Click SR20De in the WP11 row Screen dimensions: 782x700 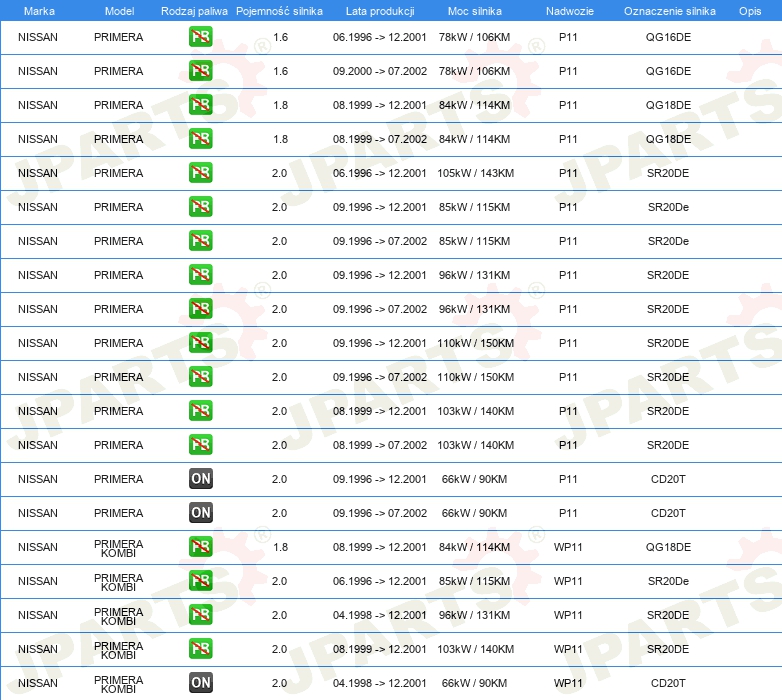(668, 581)
